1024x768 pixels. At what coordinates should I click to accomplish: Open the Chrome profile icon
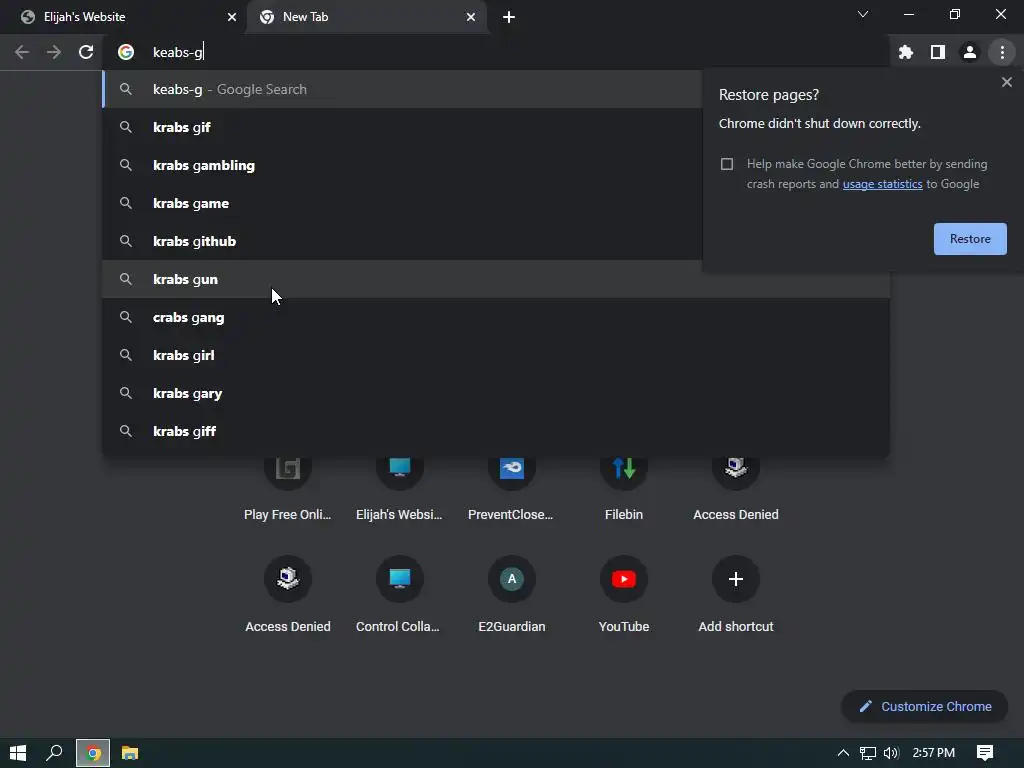tap(970, 52)
